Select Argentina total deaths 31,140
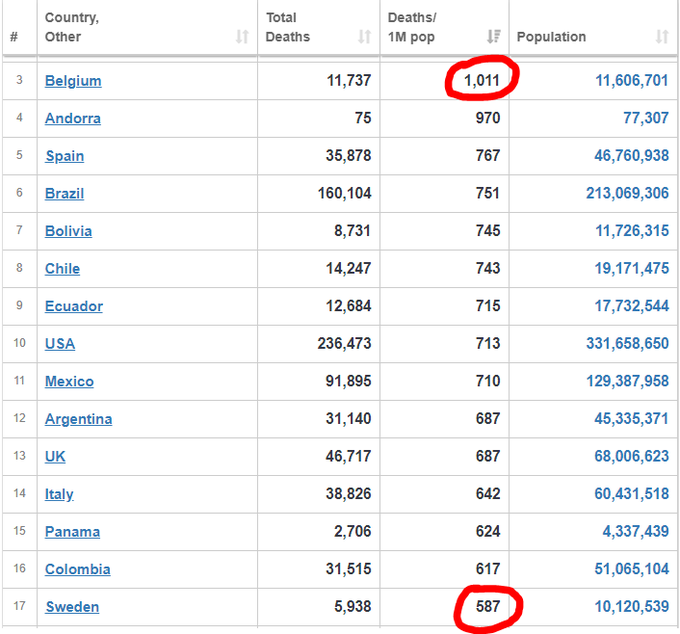The image size is (680, 634). coord(349,419)
